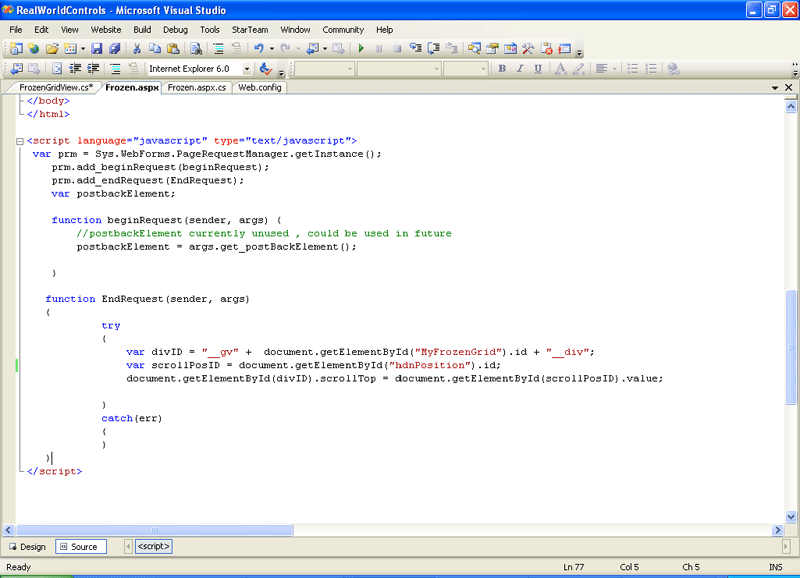
Task: Toggle Bold formatting button
Action: pos(502,68)
